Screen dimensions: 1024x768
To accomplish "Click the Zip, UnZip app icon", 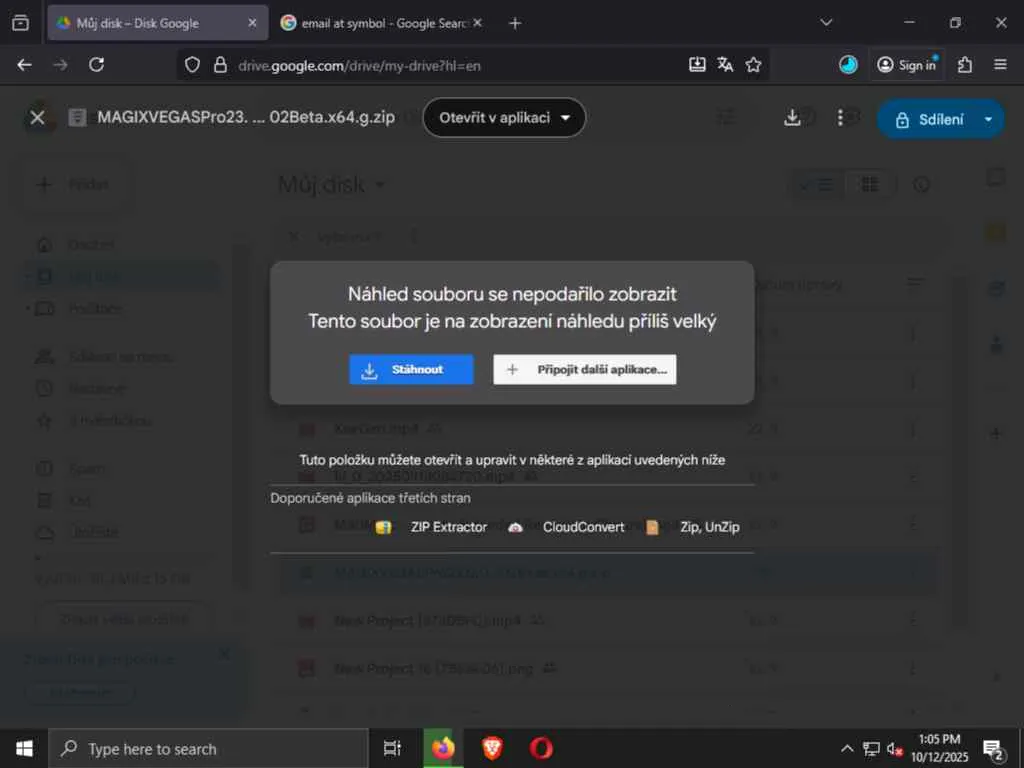I will [652, 528].
